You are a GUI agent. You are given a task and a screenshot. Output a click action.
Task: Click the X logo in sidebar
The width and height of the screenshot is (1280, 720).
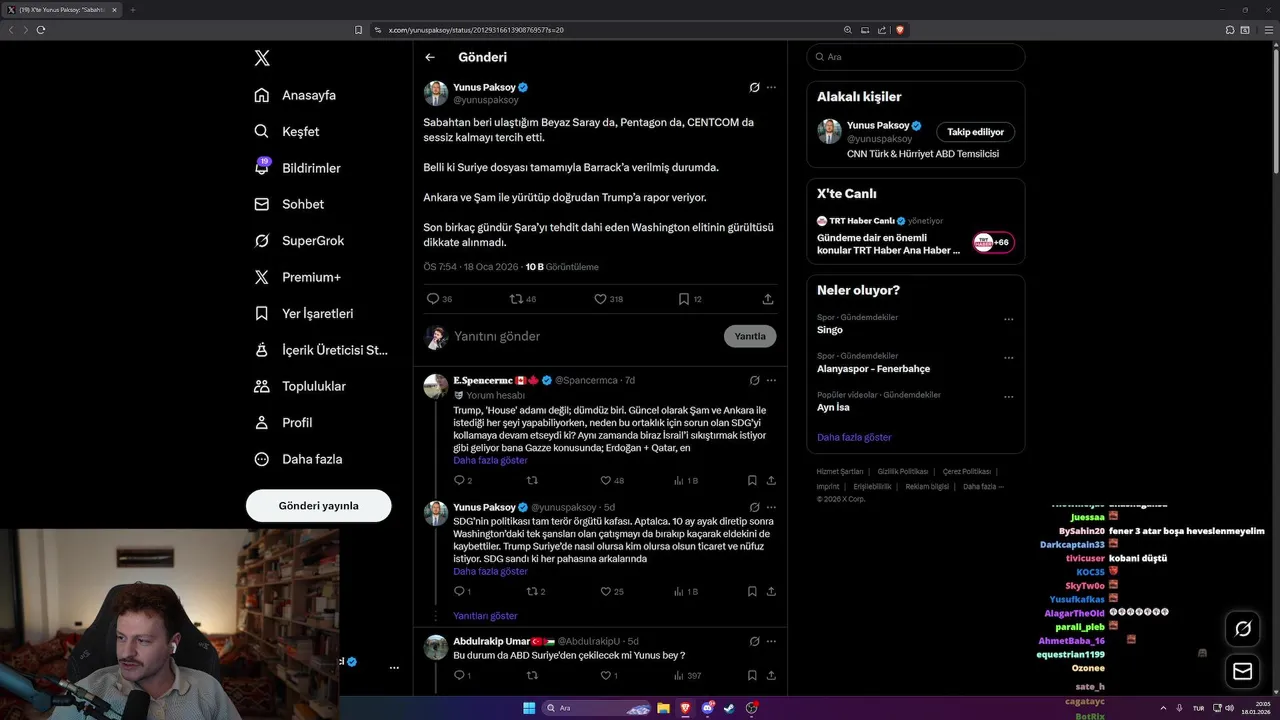pyautogui.click(x=262, y=58)
